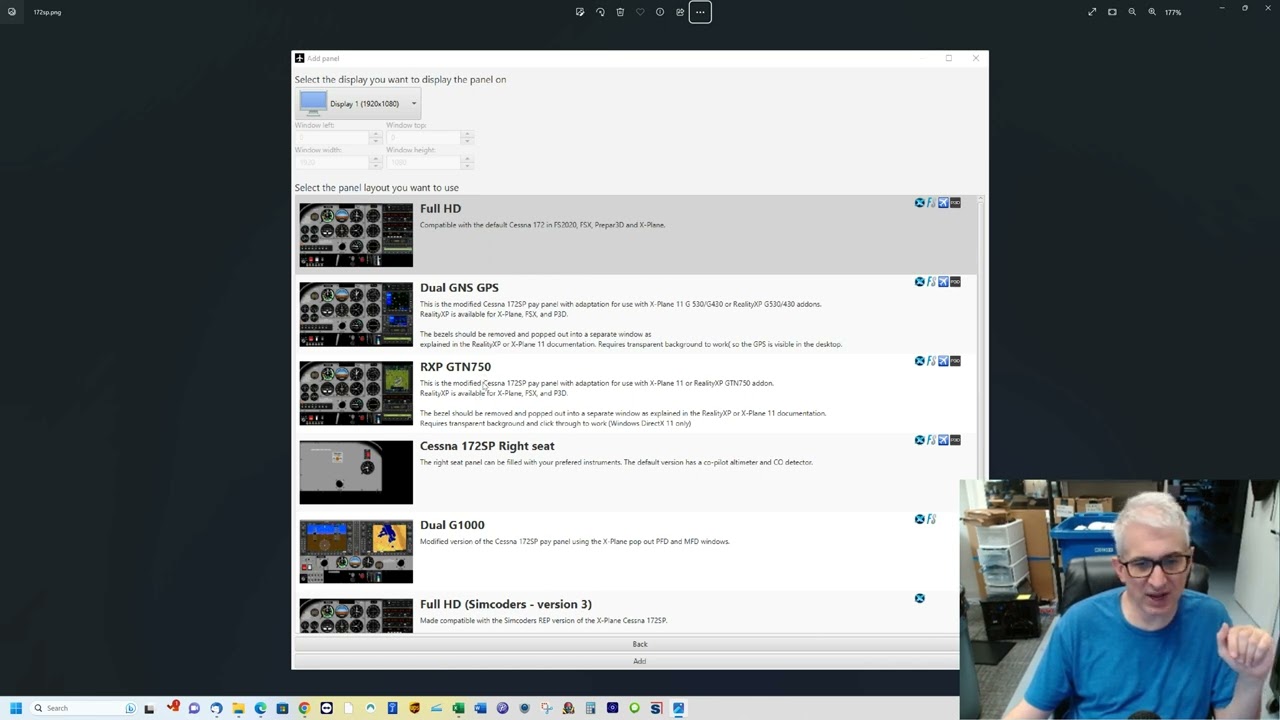This screenshot has height=720, width=1280.
Task: Click the 177% zoom level
Action: point(1173,12)
